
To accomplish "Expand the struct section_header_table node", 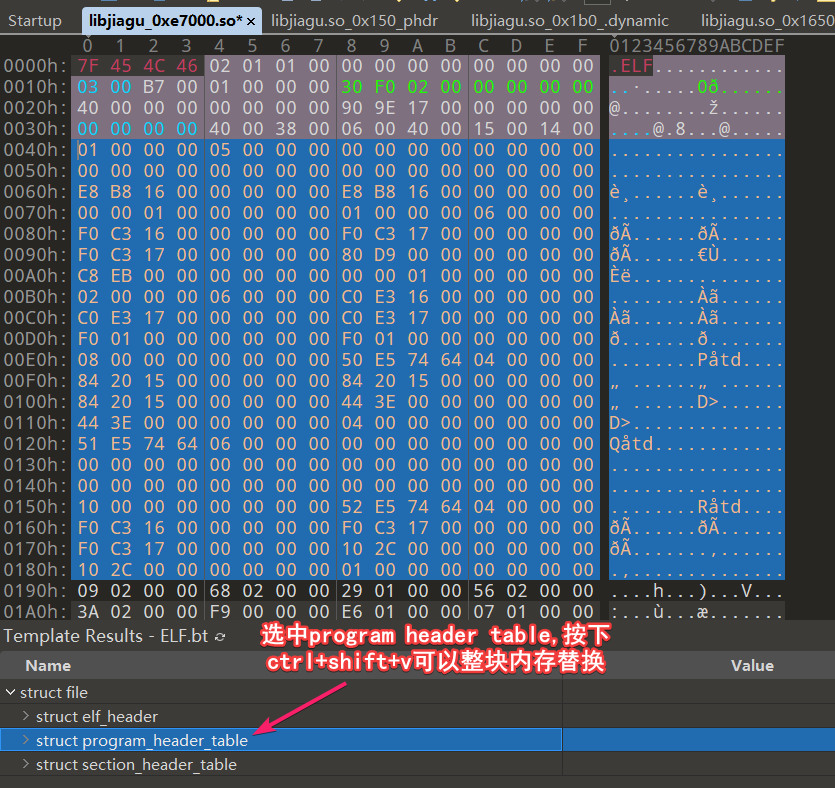I will pyautogui.click(x=26, y=764).
